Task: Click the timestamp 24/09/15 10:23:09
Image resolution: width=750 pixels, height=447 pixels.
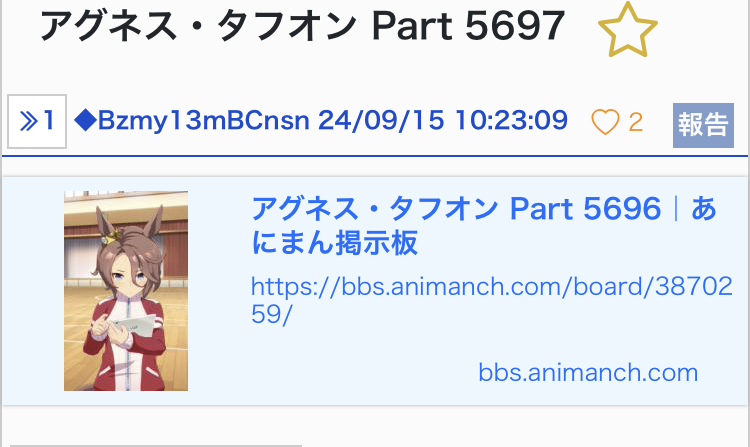Action: coord(443,120)
